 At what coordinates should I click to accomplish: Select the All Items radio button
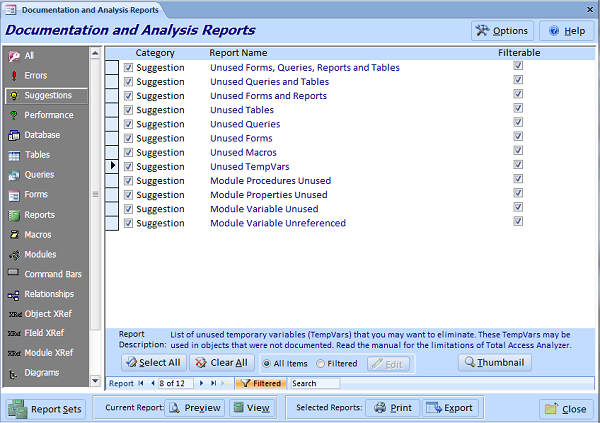[x=267, y=364]
